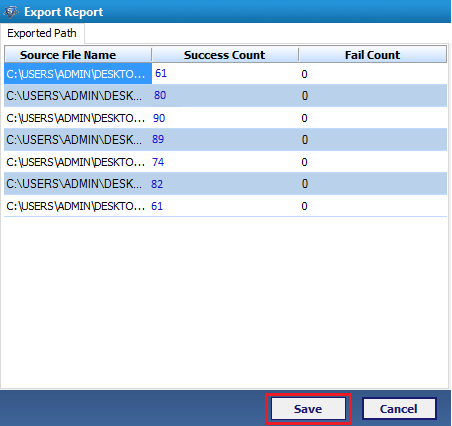Select the row with success count 82
The height and width of the screenshot is (426, 452).
(225, 184)
